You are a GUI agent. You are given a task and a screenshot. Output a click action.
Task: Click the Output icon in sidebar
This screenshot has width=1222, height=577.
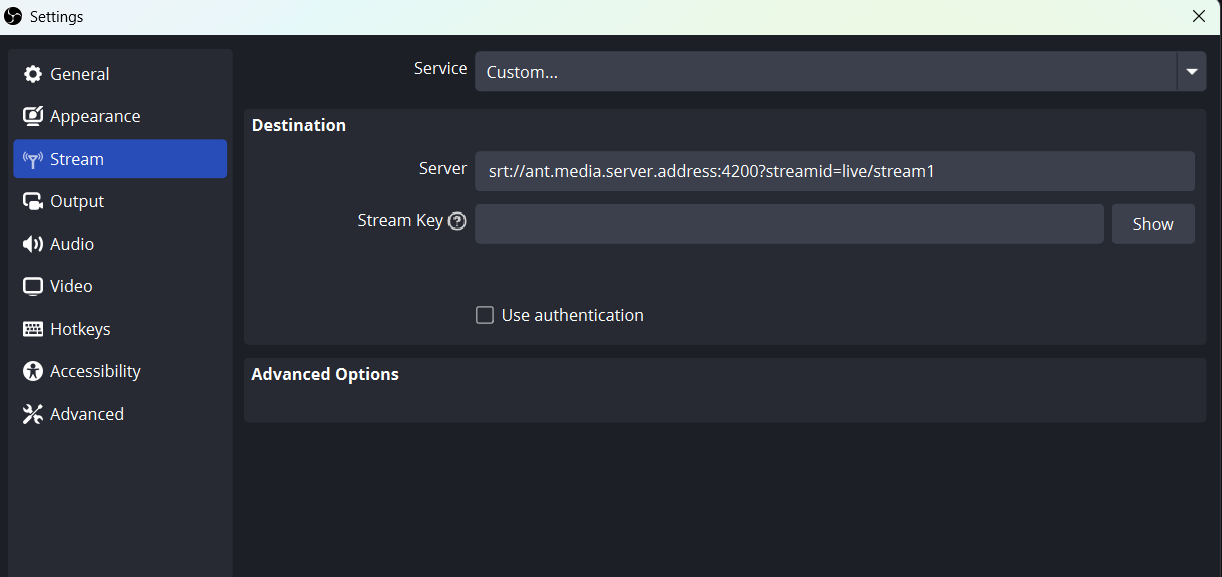pos(33,201)
